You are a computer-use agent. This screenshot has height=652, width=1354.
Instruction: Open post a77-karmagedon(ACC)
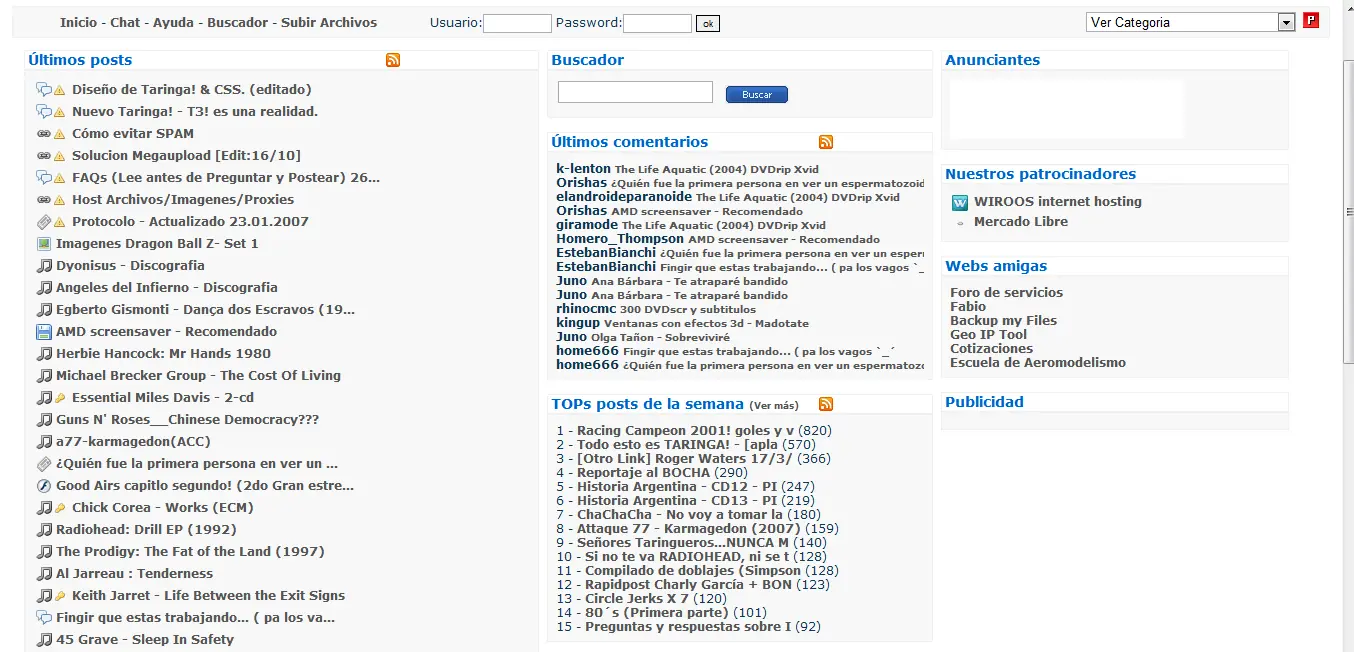tap(133, 441)
